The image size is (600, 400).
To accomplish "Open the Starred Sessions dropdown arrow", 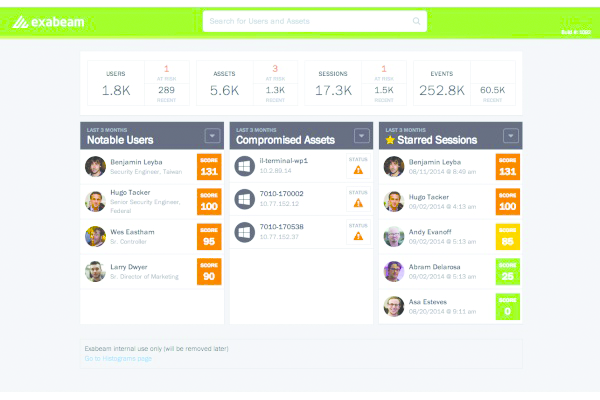I will [x=510, y=136].
